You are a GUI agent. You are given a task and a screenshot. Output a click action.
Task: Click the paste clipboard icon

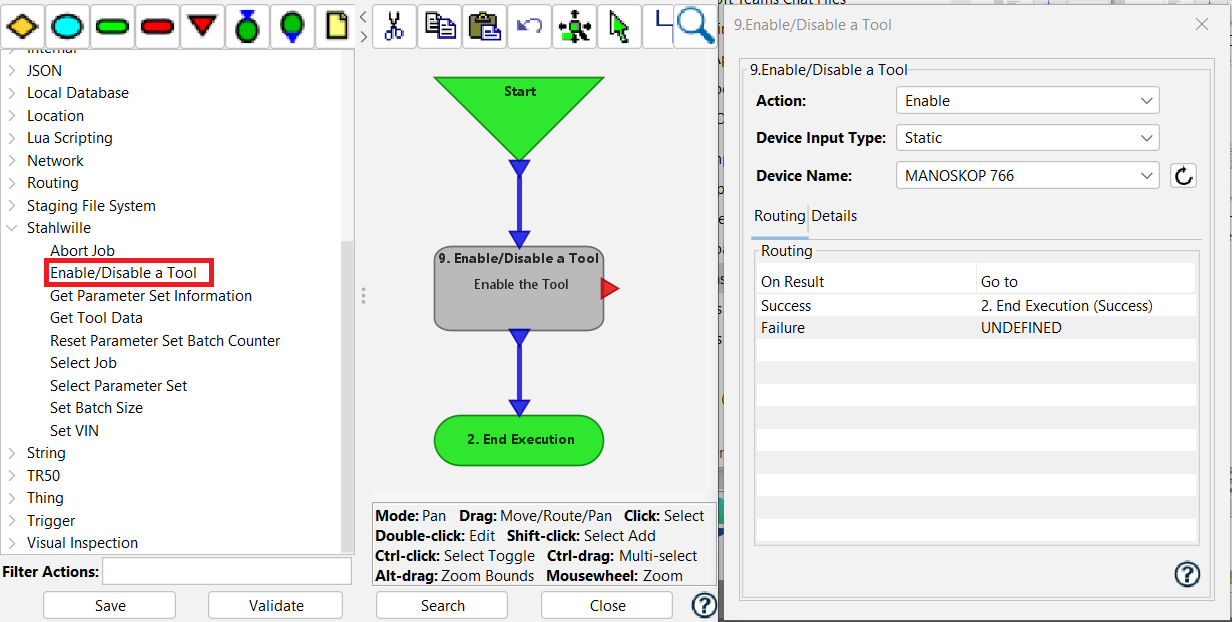484,26
